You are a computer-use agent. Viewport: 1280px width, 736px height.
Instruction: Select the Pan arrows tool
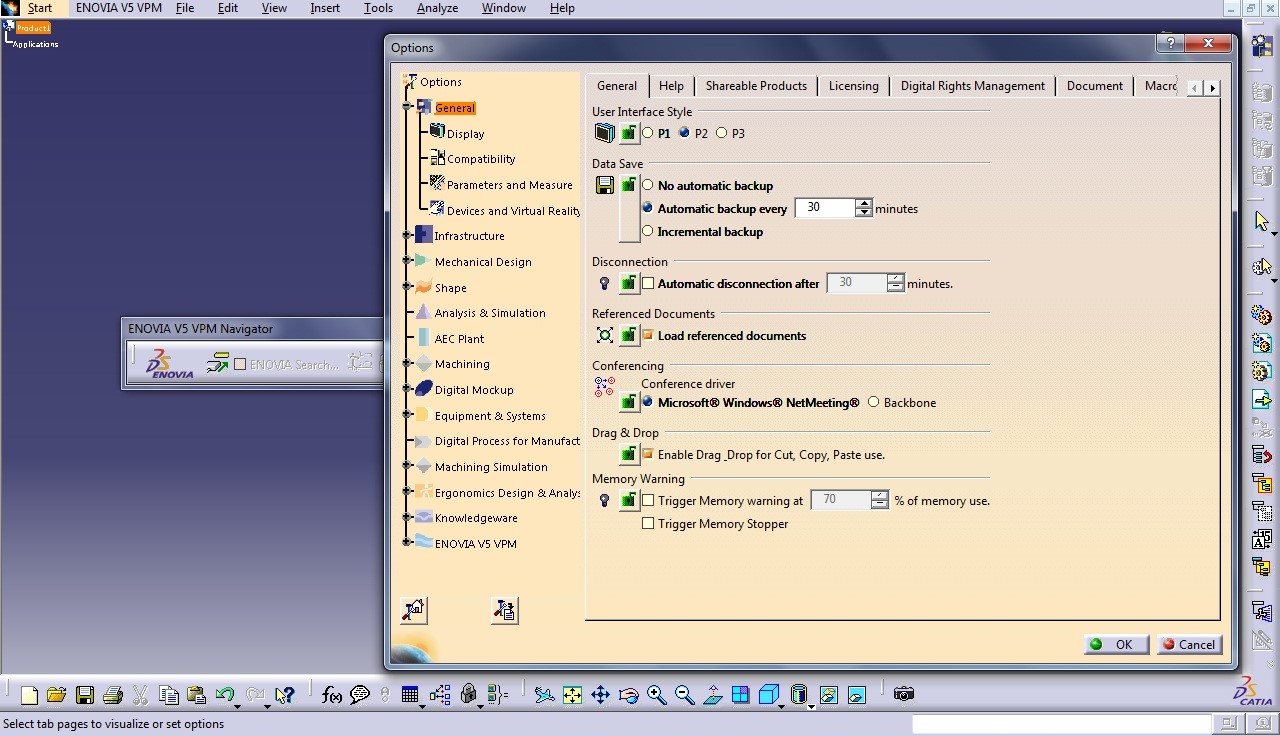[x=600, y=694]
